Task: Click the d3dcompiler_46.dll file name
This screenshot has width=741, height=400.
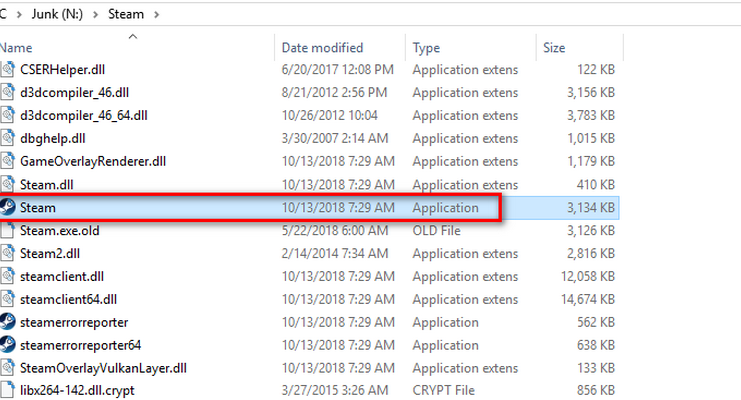Action: tap(74, 93)
